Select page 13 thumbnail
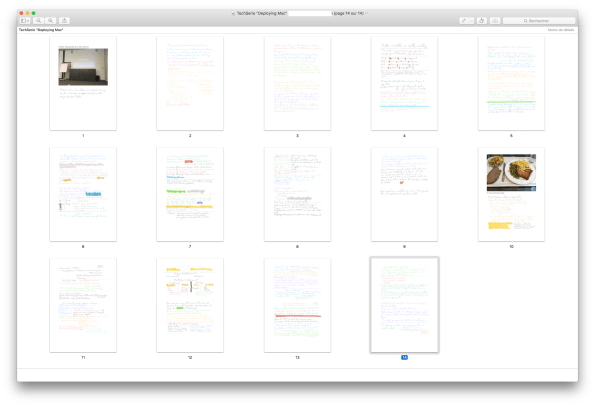The height and width of the screenshot is (406, 595). (298, 305)
